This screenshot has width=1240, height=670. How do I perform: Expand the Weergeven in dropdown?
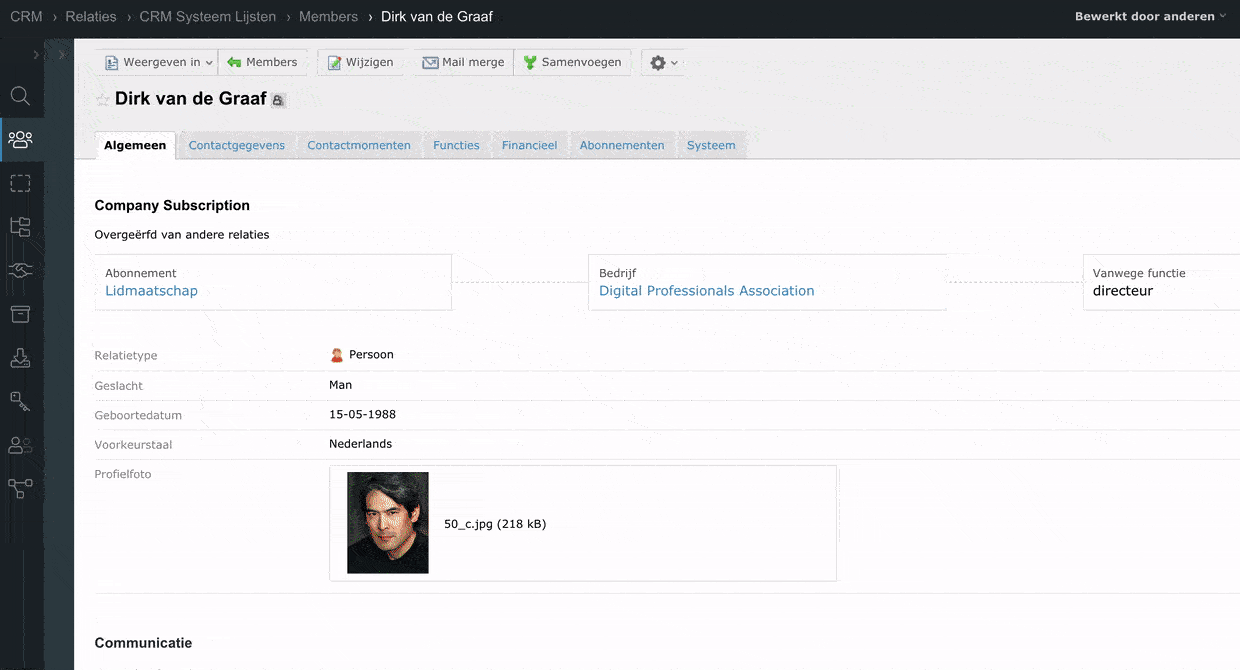tap(159, 62)
